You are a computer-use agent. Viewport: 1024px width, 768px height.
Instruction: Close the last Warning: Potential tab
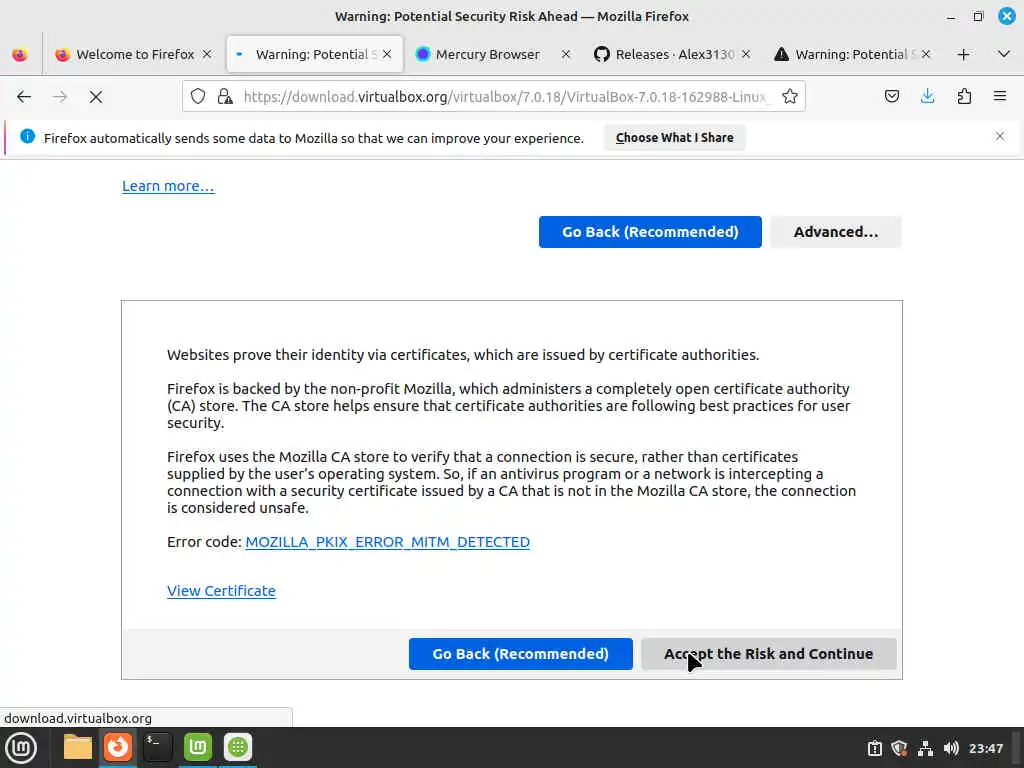[926, 54]
